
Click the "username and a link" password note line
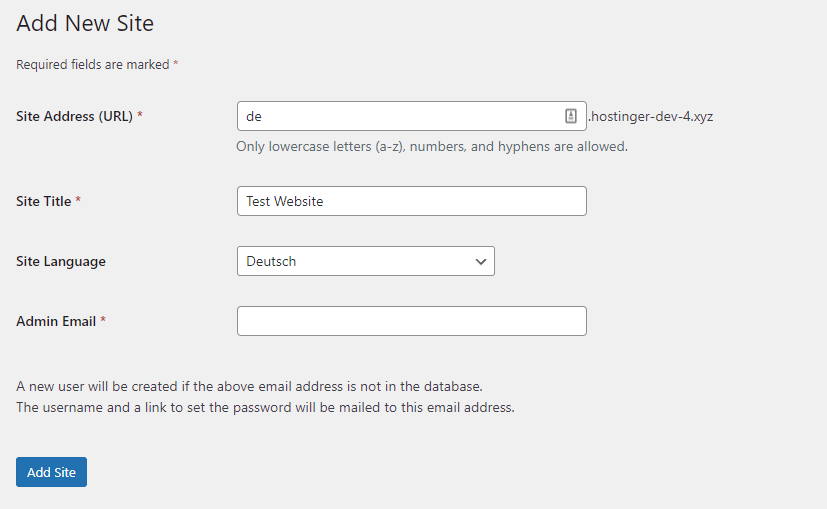point(265,408)
